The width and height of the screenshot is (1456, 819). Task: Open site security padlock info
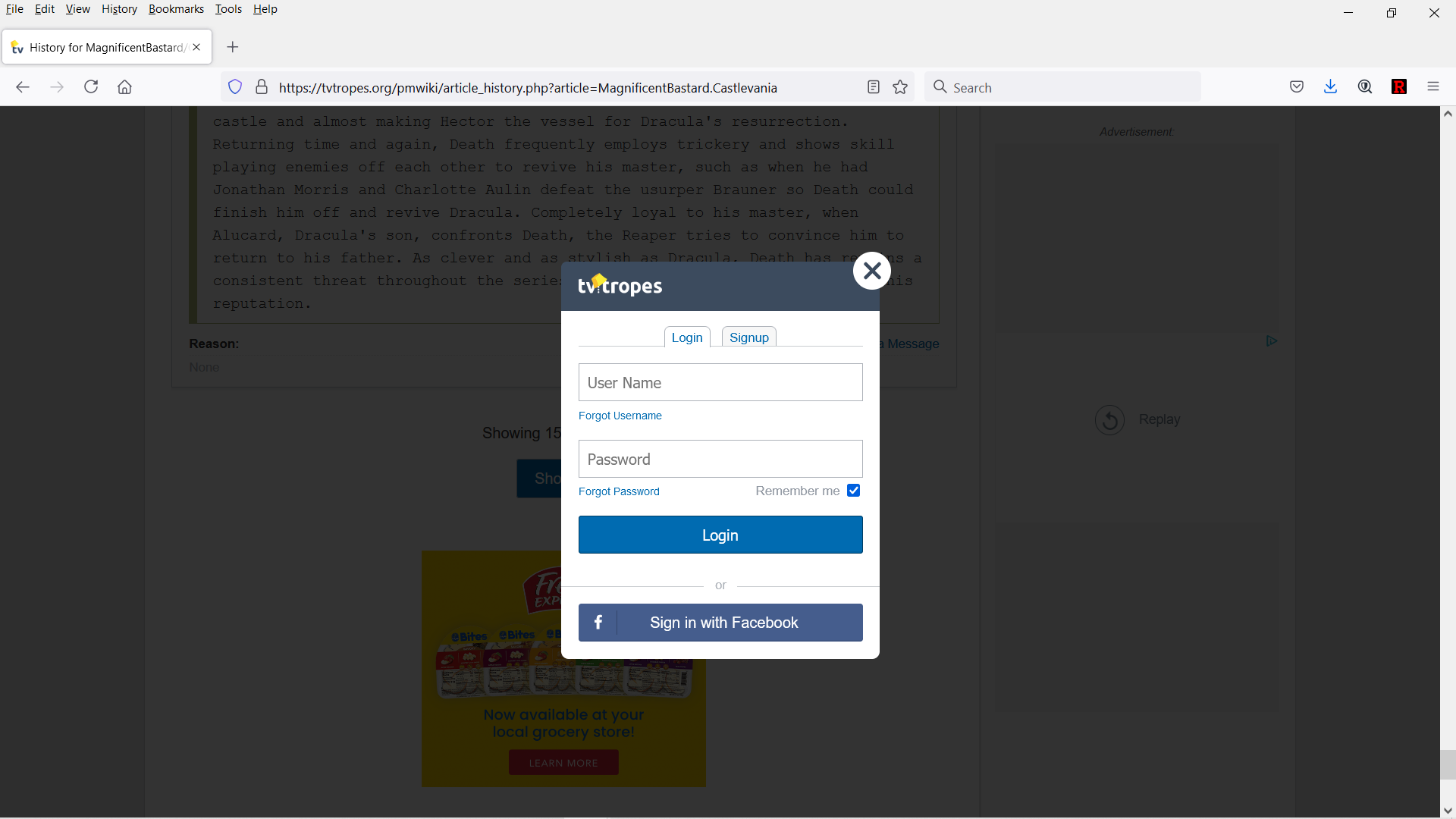pos(262,86)
